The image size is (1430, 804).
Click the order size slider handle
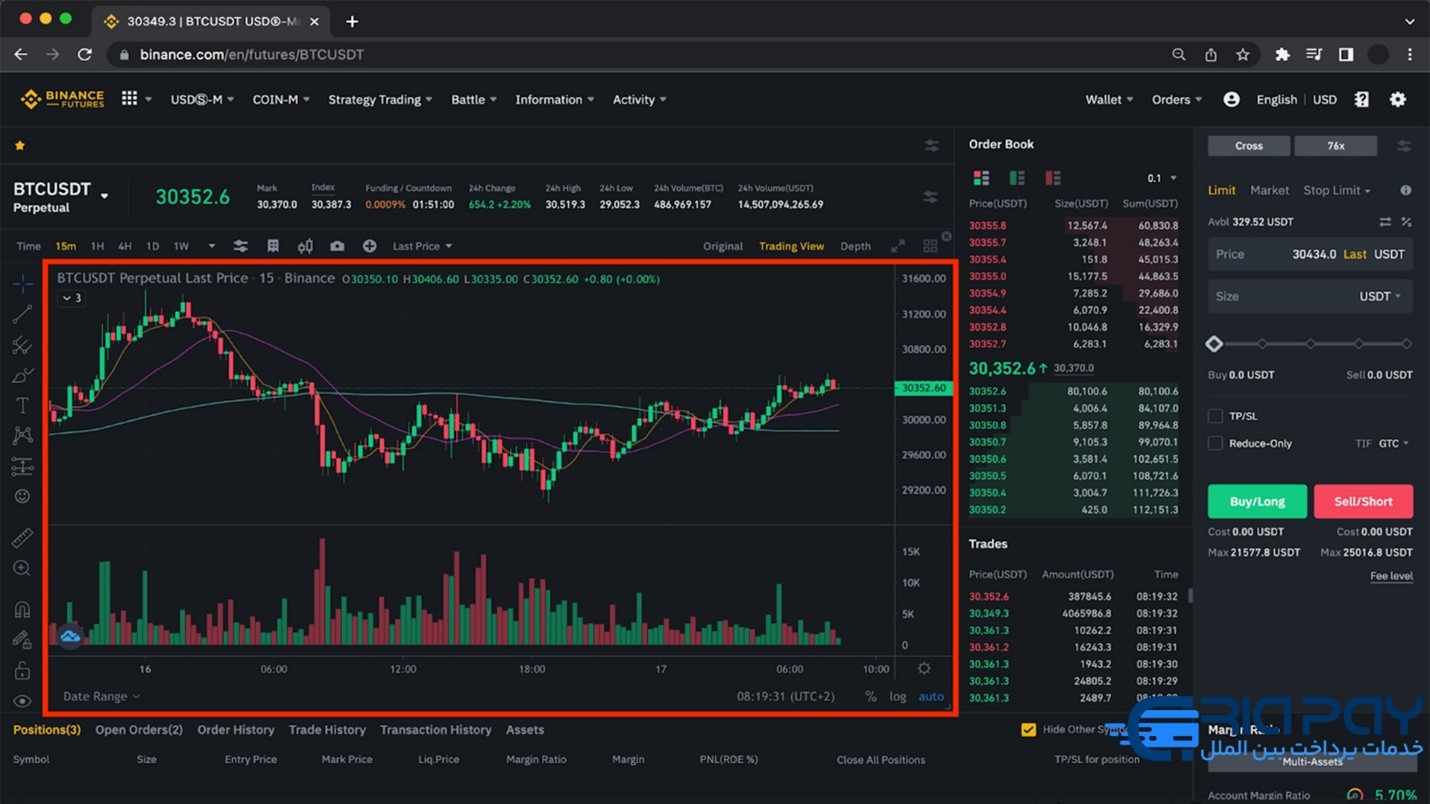pyautogui.click(x=1214, y=344)
